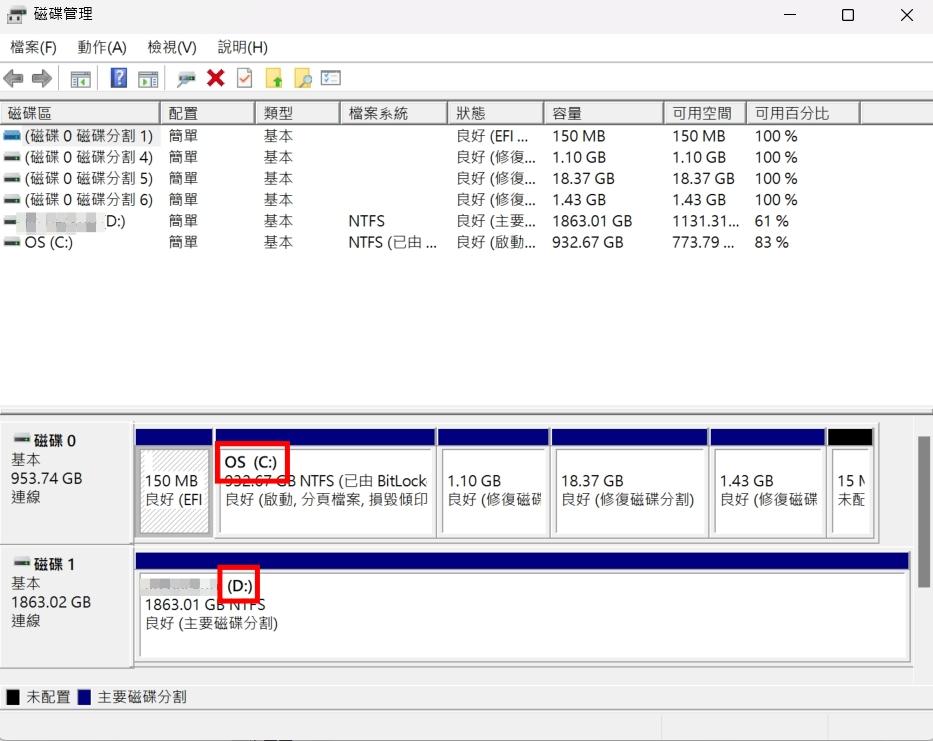Screen dimensions: 933x741
Task: Open the 說明(H) menu
Action: [242, 47]
